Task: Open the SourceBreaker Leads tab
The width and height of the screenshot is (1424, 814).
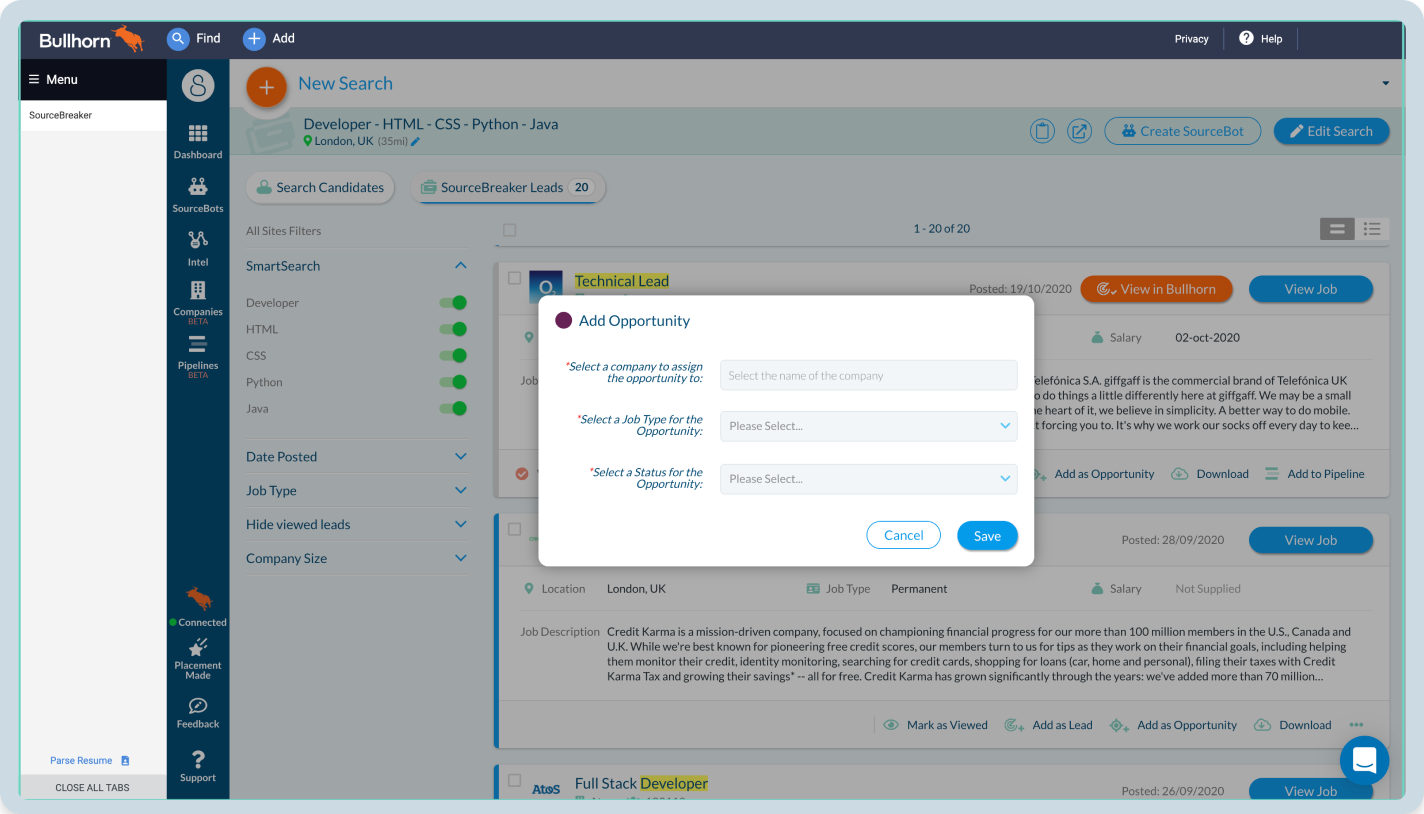Action: coord(507,187)
